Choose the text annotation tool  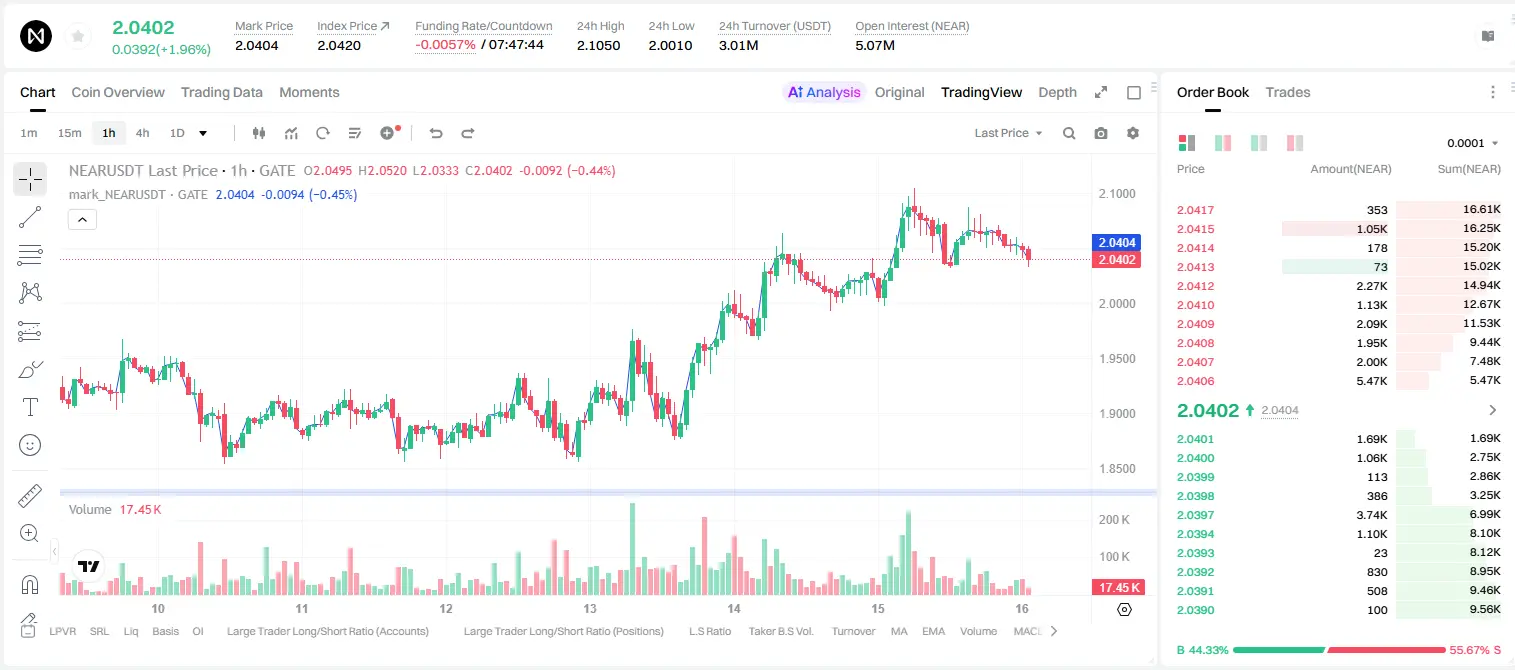30,407
